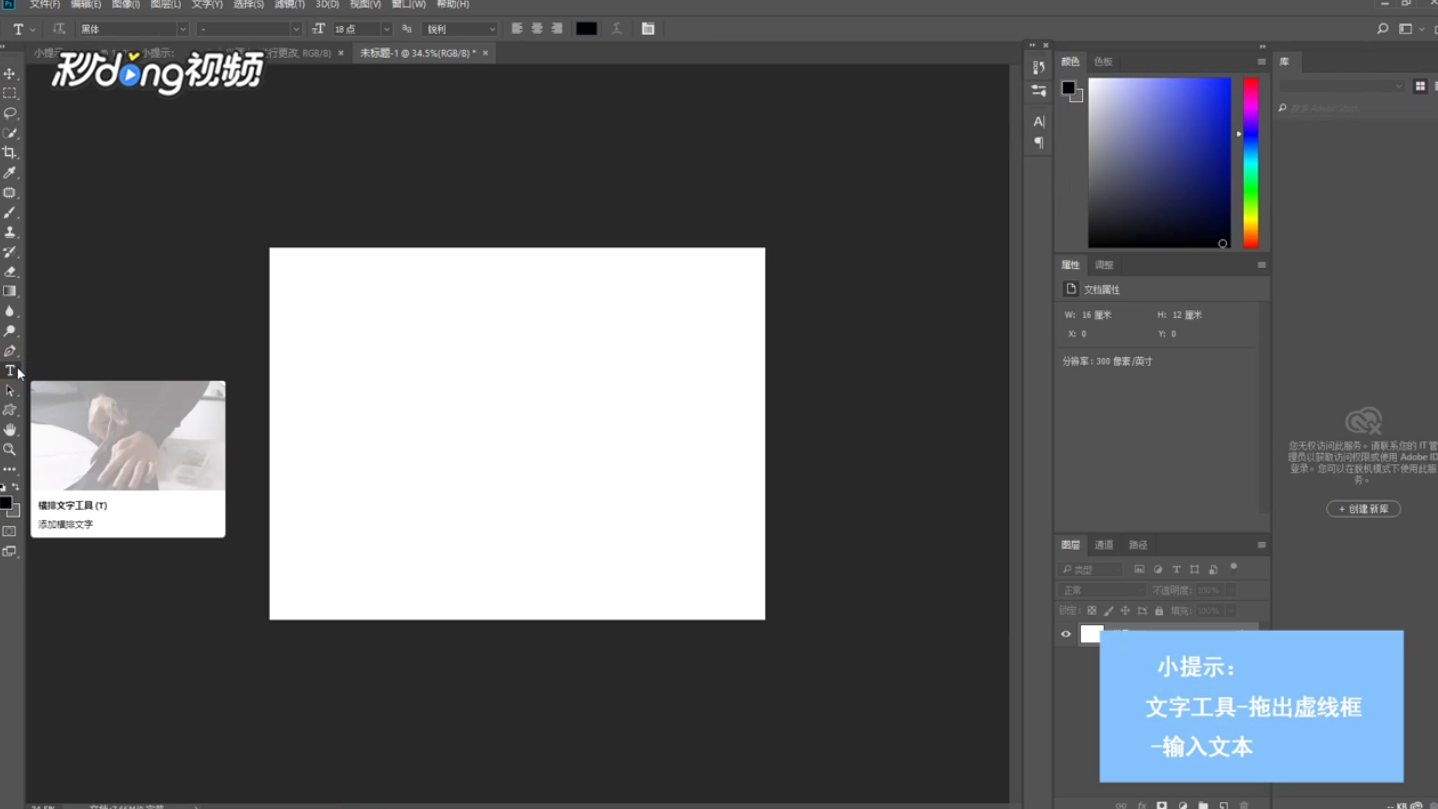The image size is (1438, 809).
Task: Select the Move tool
Action: pos(10,74)
